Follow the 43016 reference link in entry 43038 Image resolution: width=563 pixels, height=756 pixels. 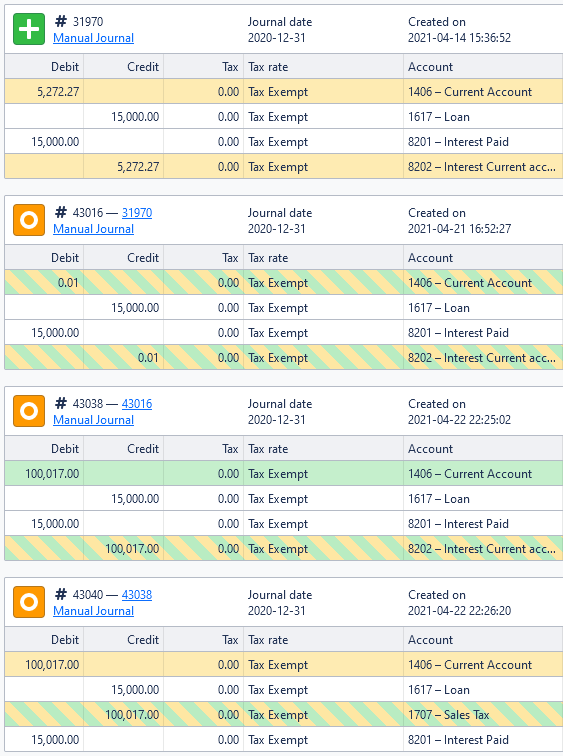coord(137,404)
